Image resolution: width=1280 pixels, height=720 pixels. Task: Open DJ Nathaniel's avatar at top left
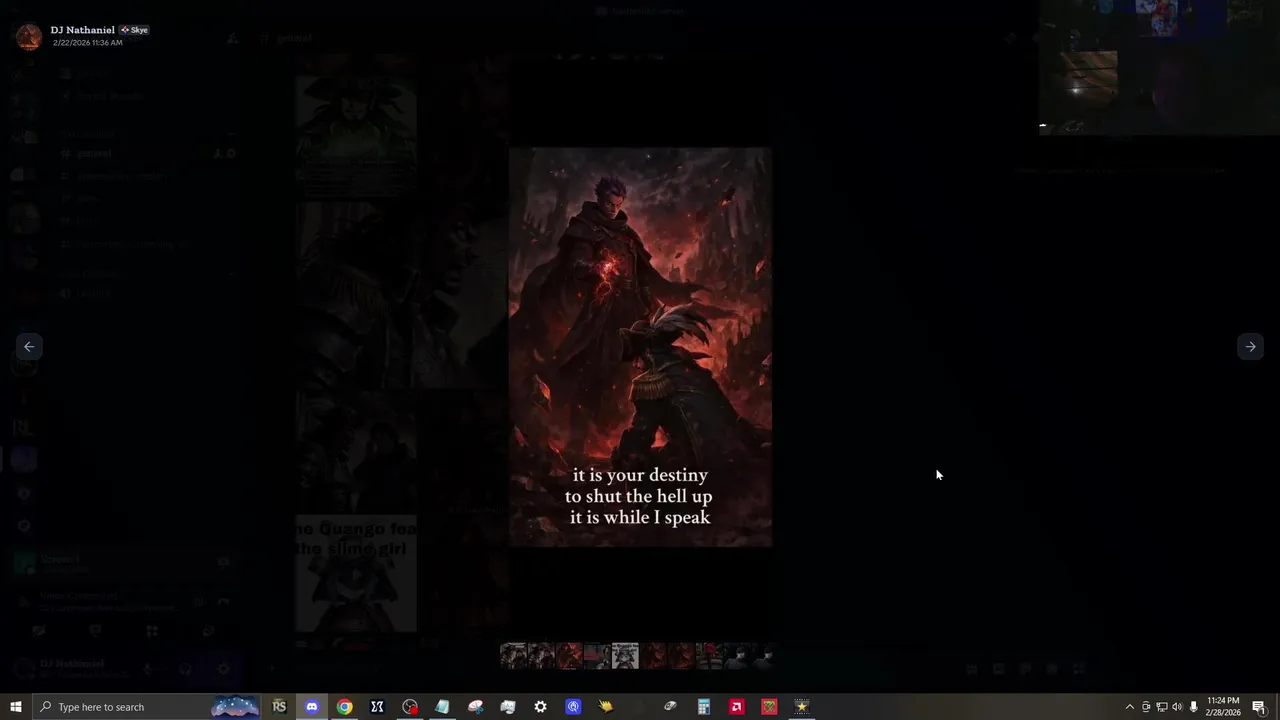click(29, 36)
